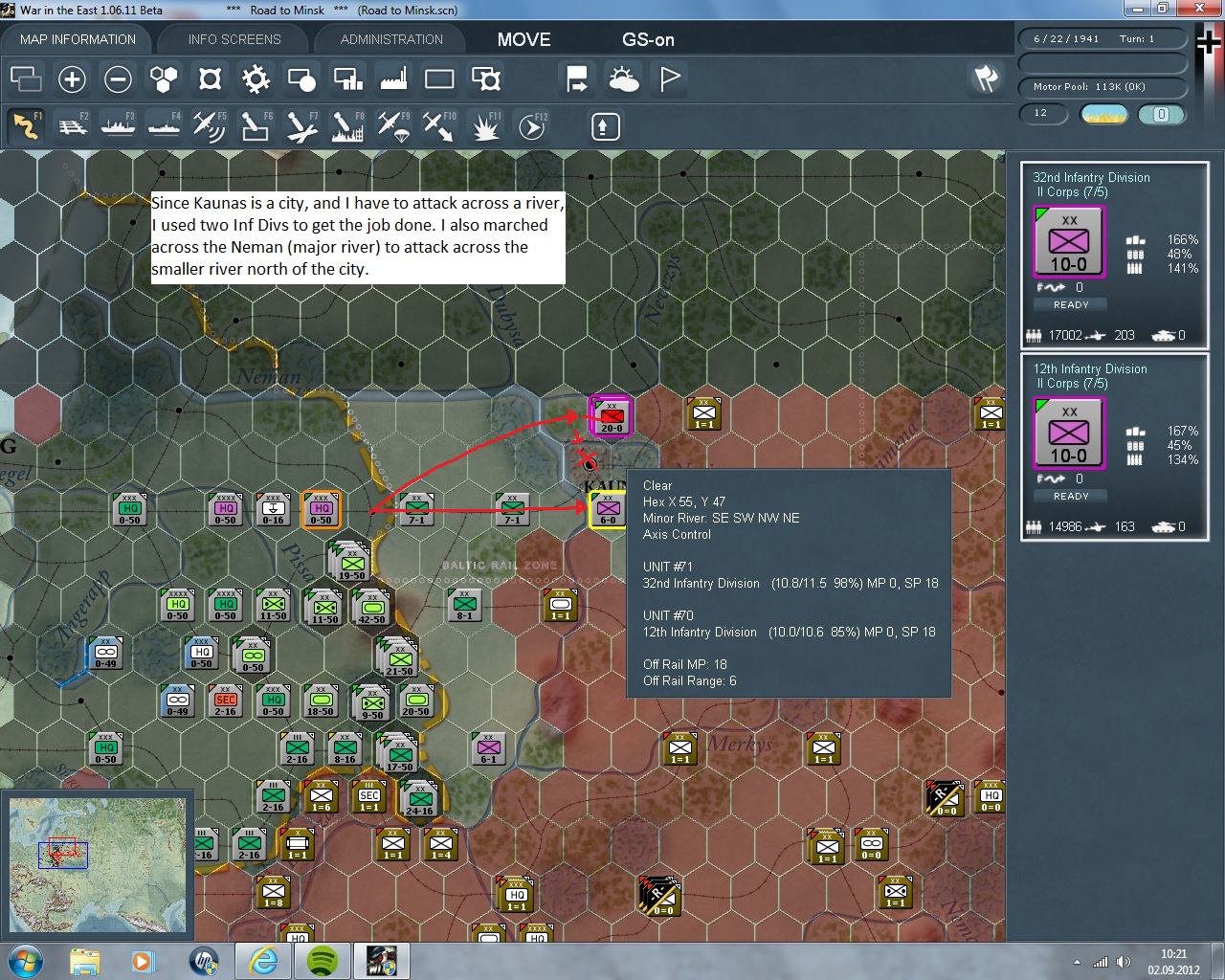Click the 12th Infantry Division counter in the side panel
1225x980 pixels.
point(1069,434)
